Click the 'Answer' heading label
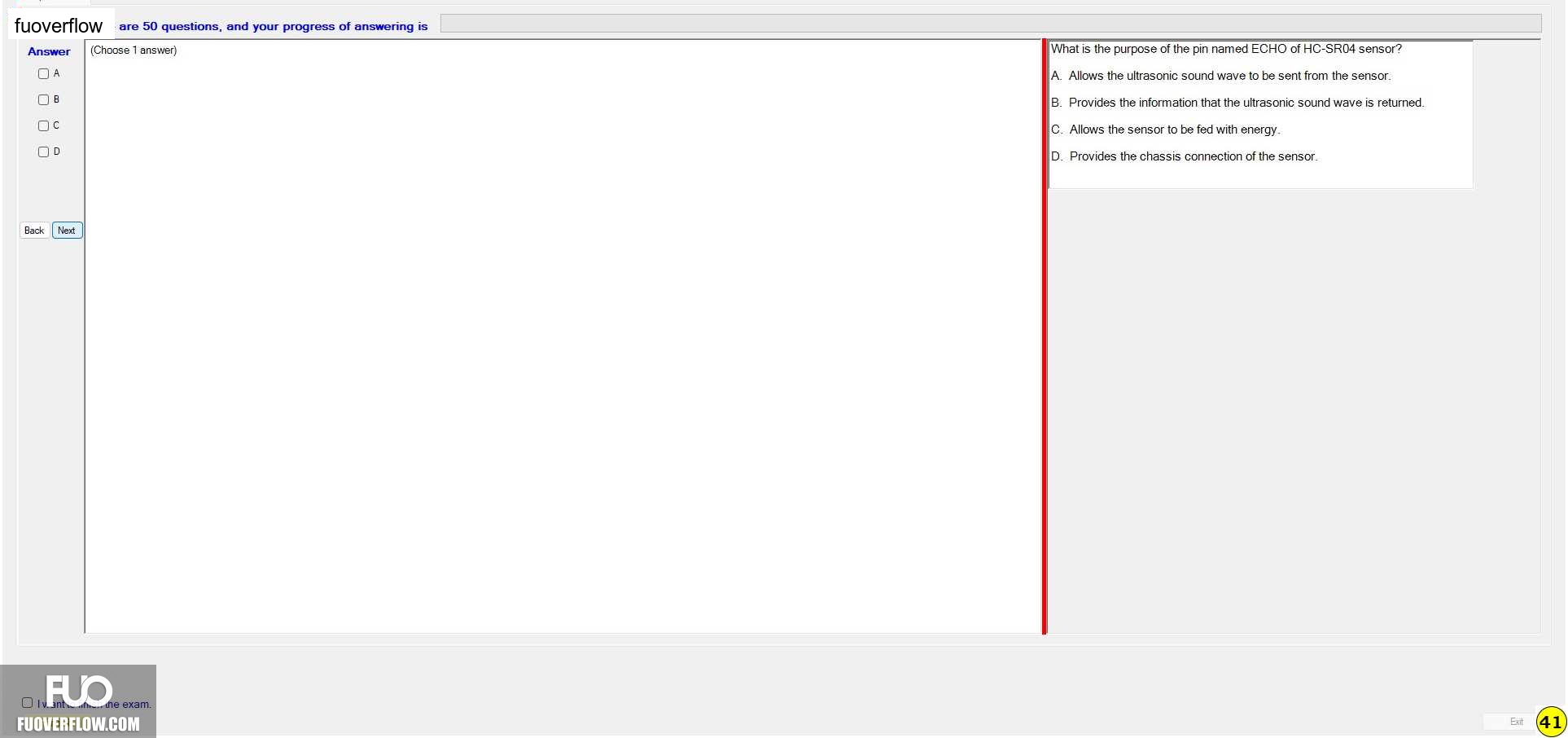The height and width of the screenshot is (738, 1568). [49, 51]
